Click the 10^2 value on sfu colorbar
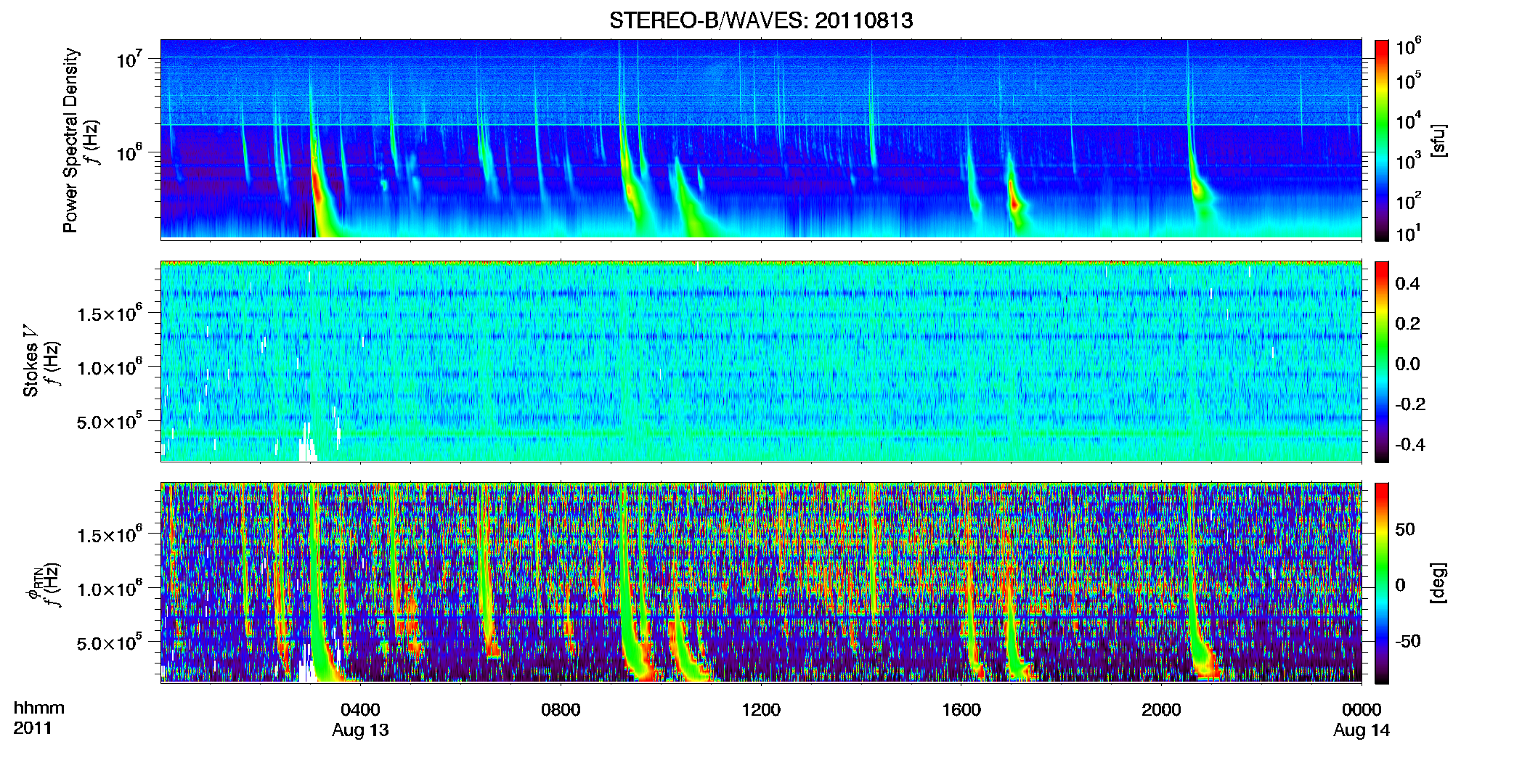The width and height of the screenshot is (1522, 784). click(1409, 200)
